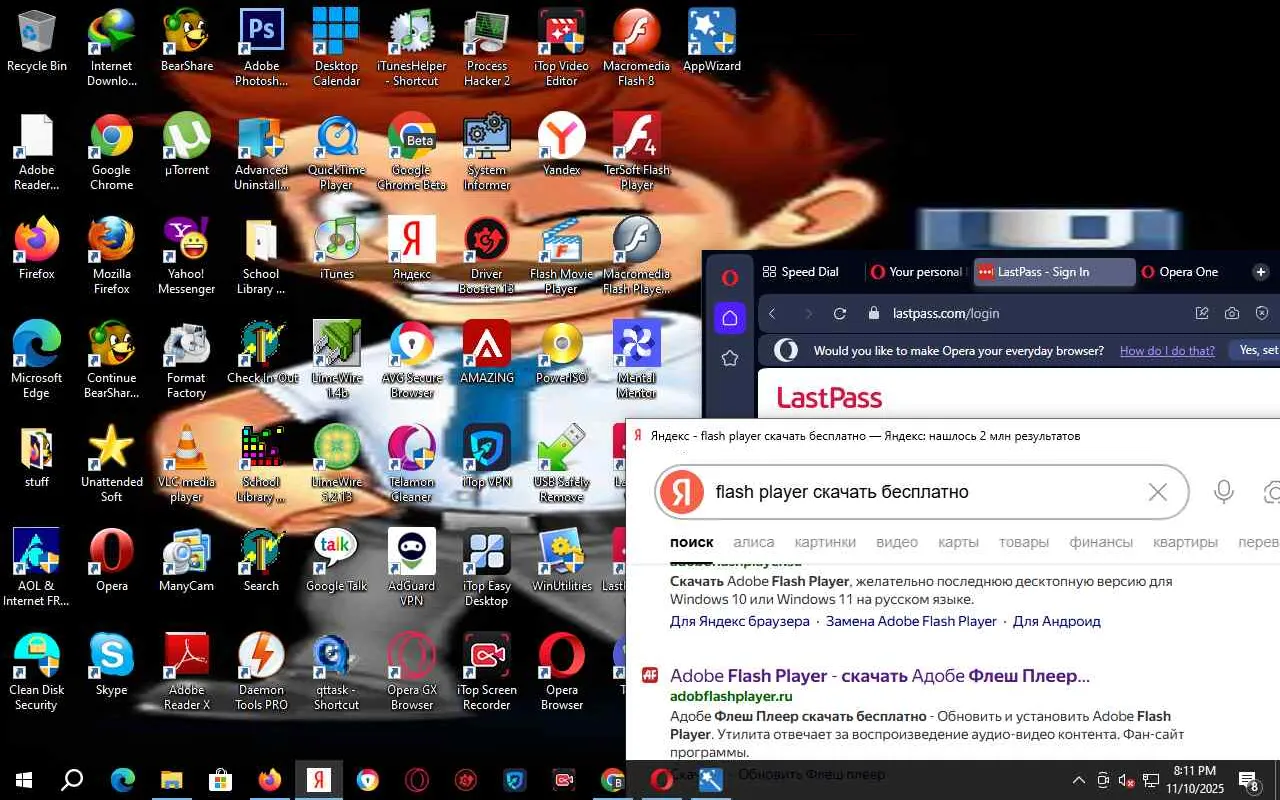Open the "Для Яндекс браузера" link

(x=740, y=621)
